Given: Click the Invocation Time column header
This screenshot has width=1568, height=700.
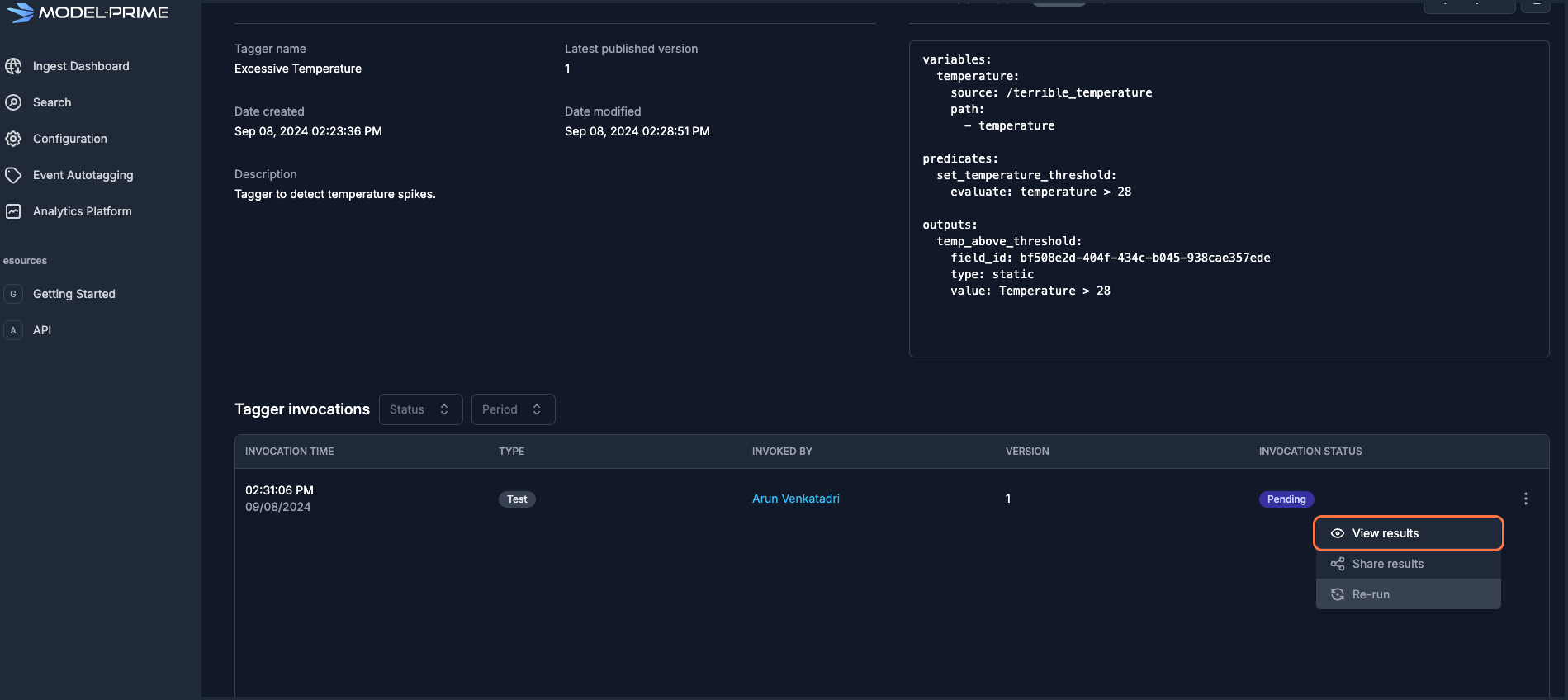Looking at the screenshot, I should (290, 452).
